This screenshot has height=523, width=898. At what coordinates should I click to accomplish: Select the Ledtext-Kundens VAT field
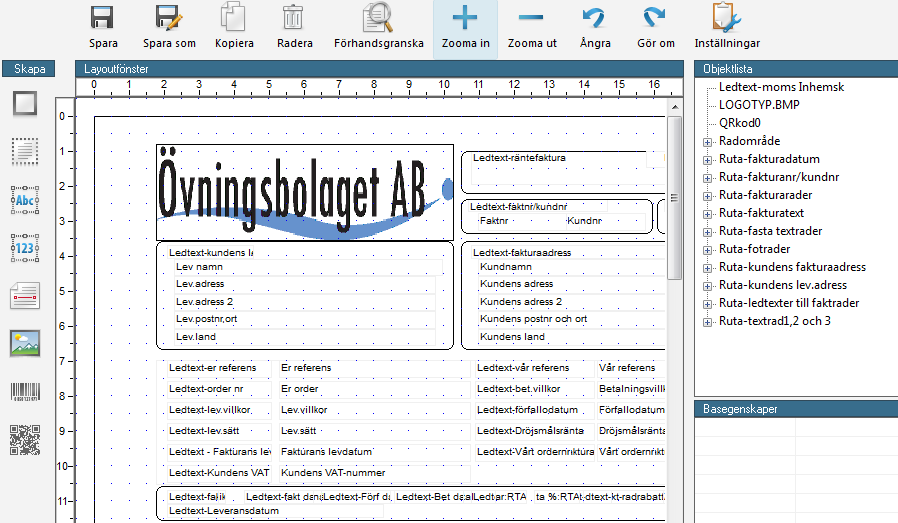tap(219, 473)
